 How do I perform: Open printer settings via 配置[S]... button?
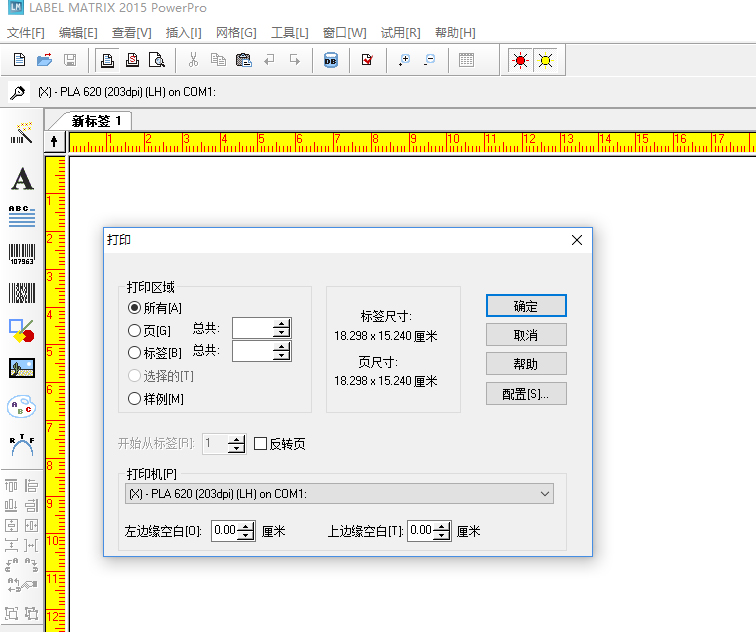point(526,394)
